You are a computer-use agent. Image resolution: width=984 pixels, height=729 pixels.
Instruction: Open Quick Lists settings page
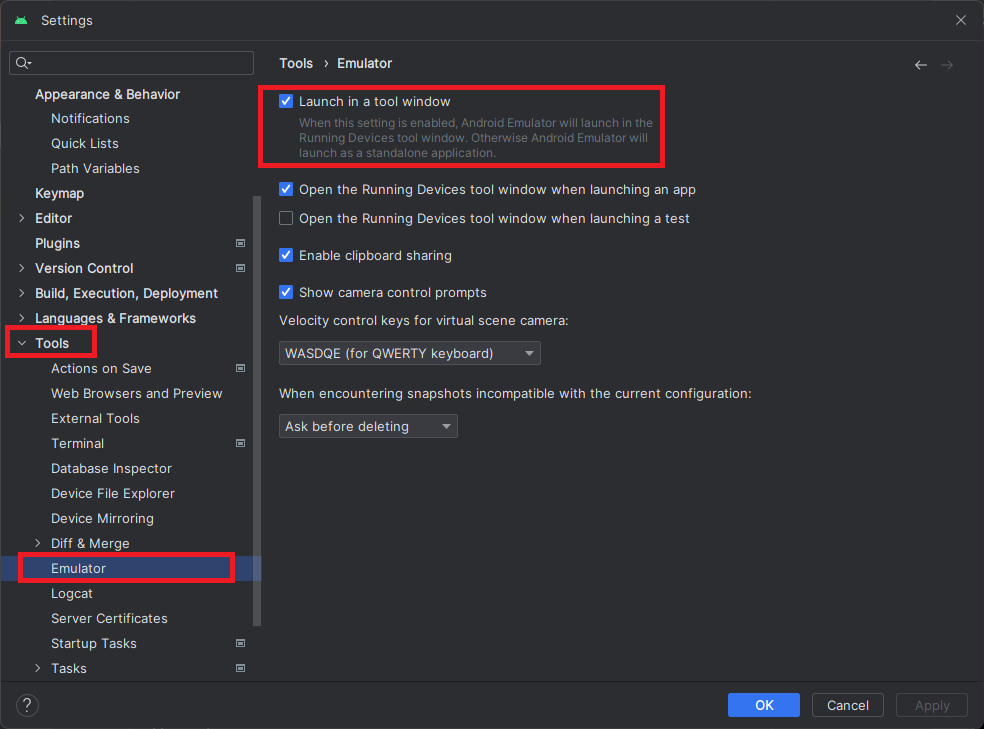point(85,144)
